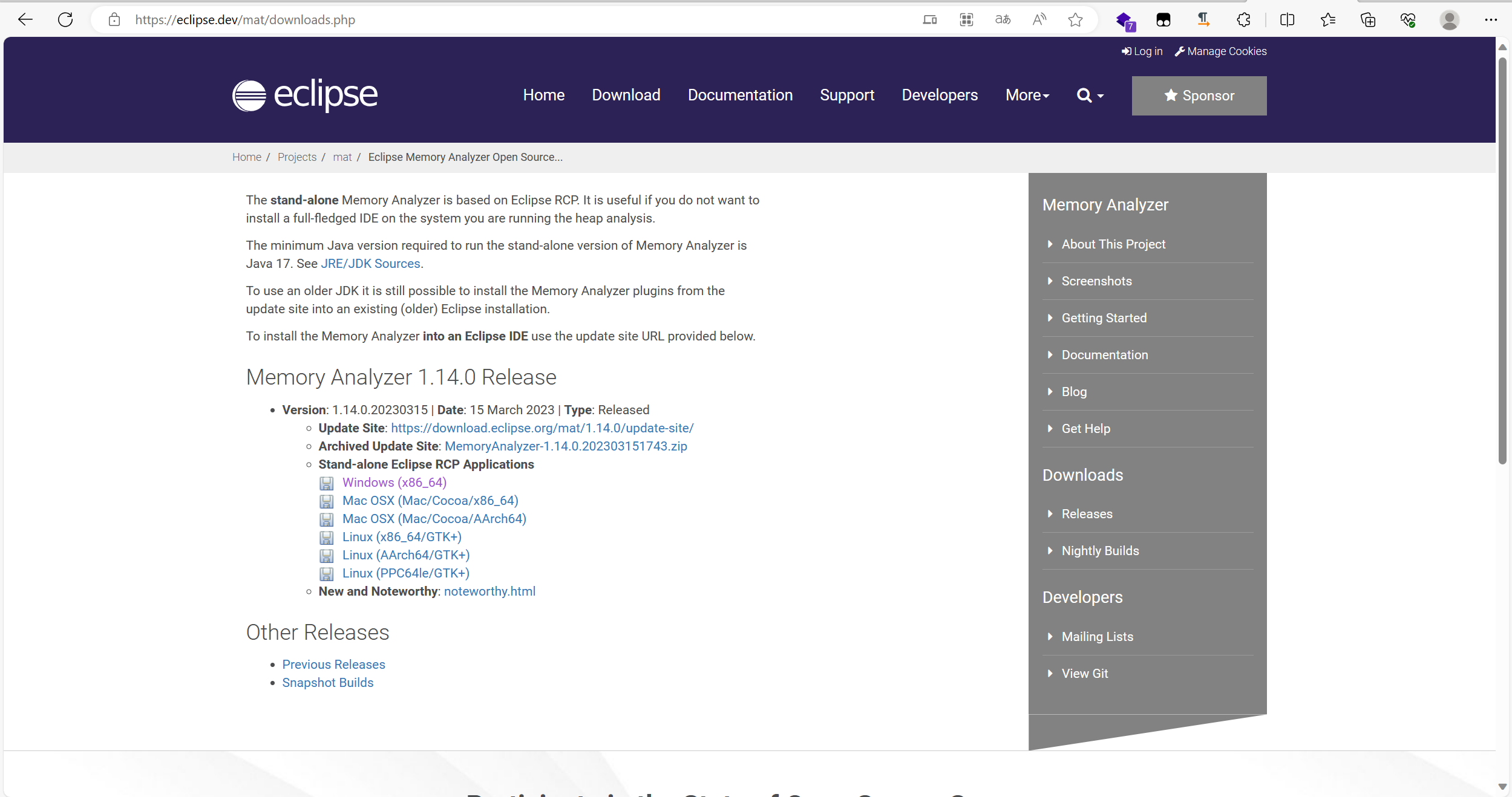1512x797 pixels.
Task: Open browser extensions puzzle icon
Action: (1243, 20)
